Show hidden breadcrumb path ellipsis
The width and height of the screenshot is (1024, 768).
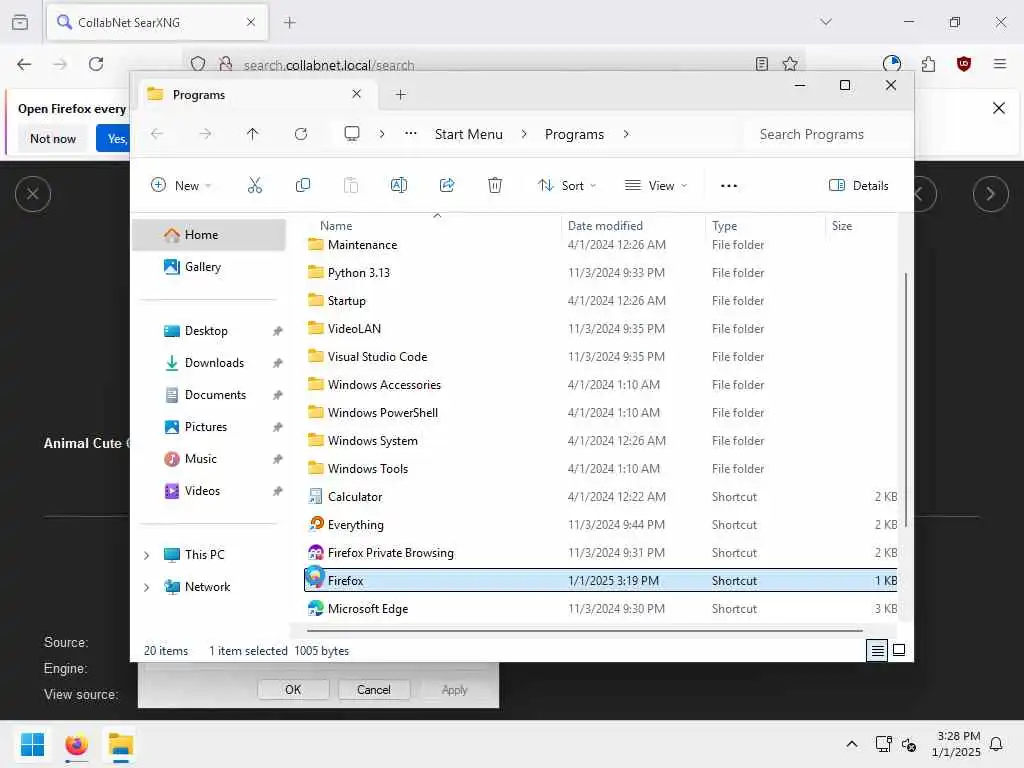point(411,134)
